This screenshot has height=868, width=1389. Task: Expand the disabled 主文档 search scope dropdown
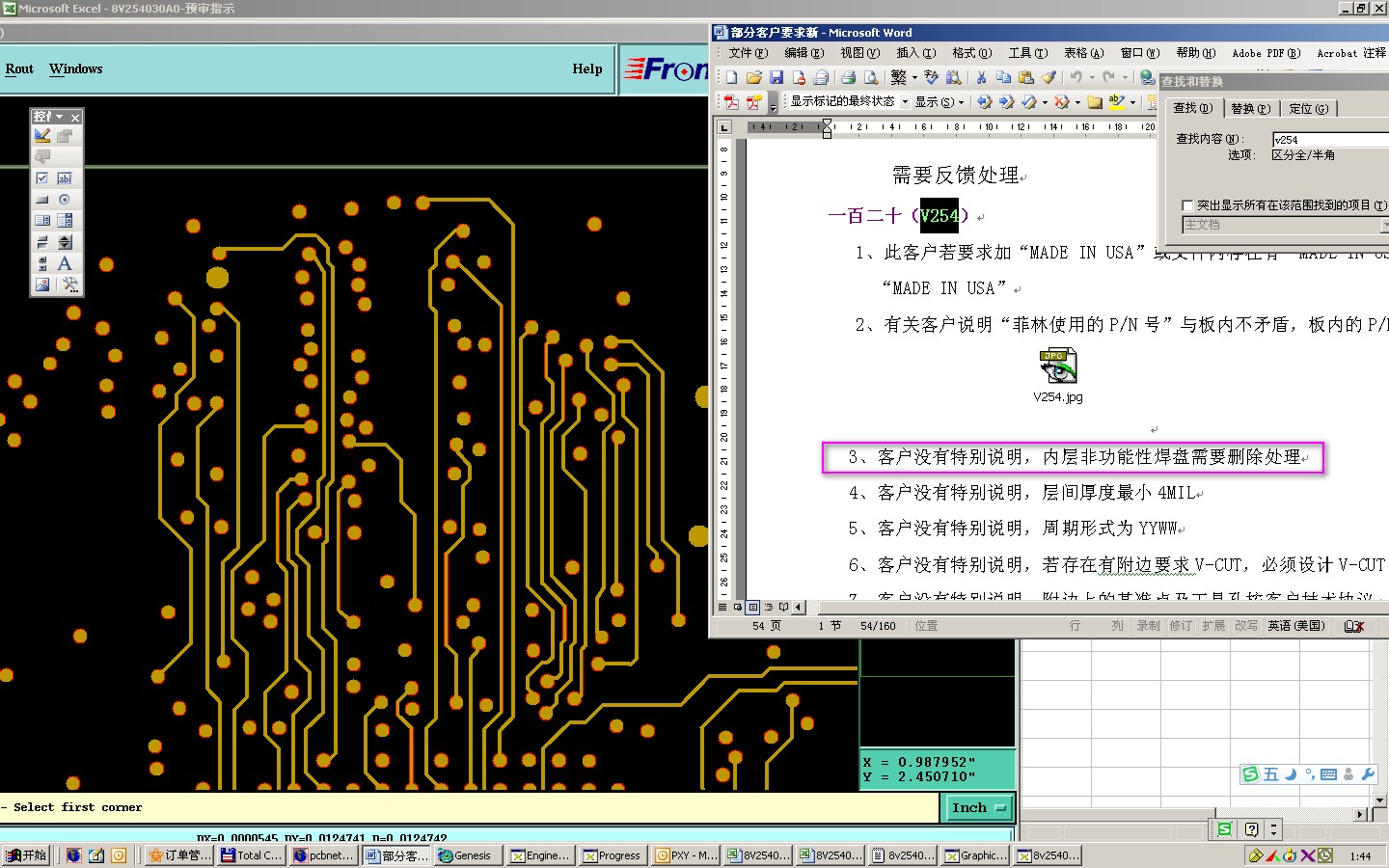click(x=1384, y=225)
